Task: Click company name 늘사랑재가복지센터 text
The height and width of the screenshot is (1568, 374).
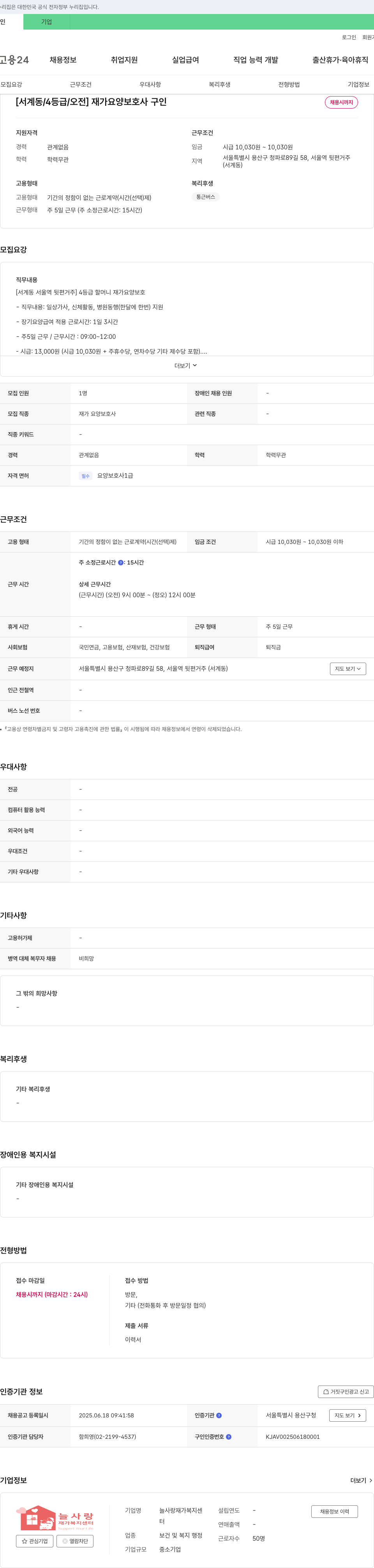Action: point(180,1515)
